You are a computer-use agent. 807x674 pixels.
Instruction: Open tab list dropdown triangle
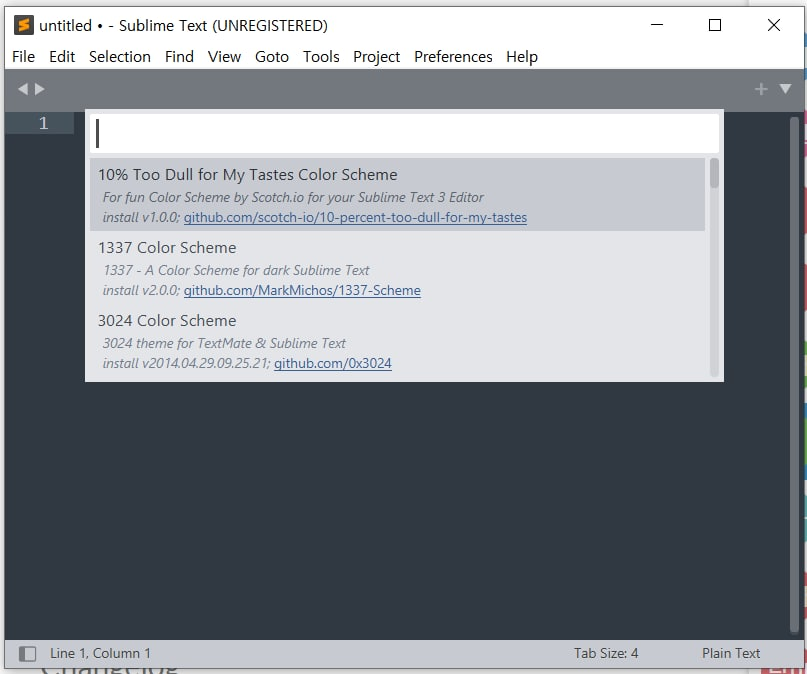point(785,89)
